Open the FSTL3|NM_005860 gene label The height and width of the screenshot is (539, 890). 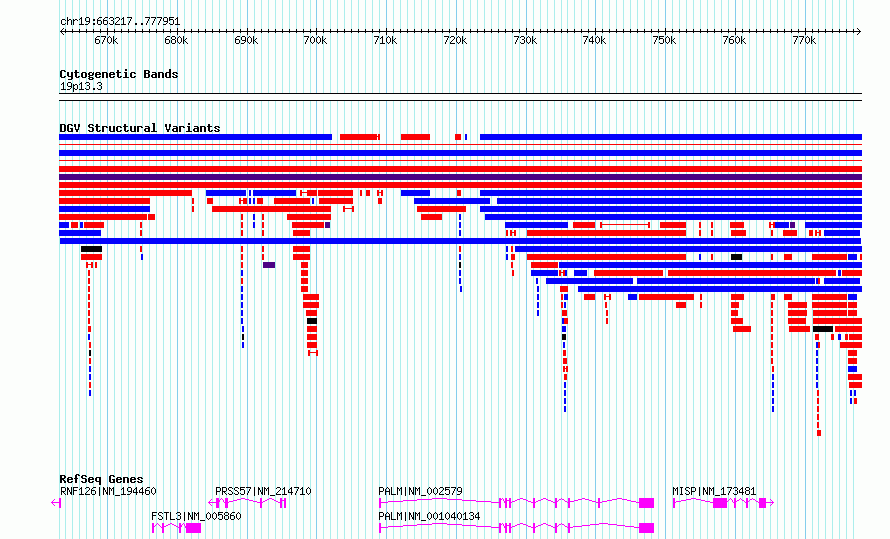point(196,516)
